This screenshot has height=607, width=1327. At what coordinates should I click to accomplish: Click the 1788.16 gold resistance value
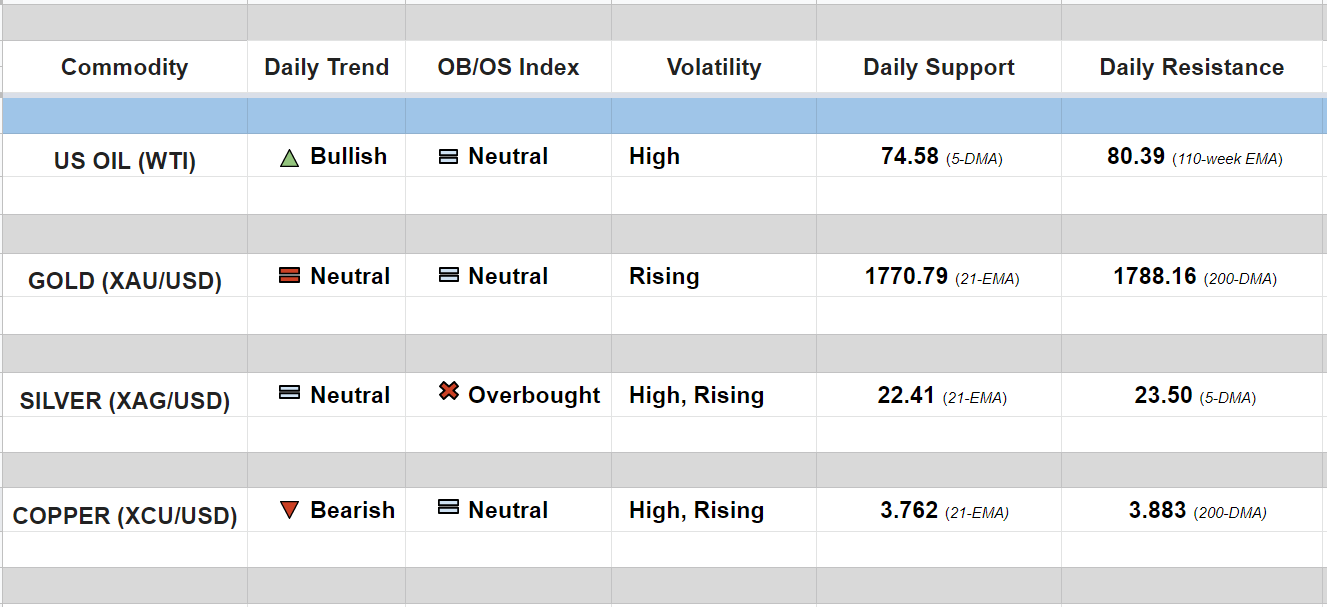(x=1155, y=276)
